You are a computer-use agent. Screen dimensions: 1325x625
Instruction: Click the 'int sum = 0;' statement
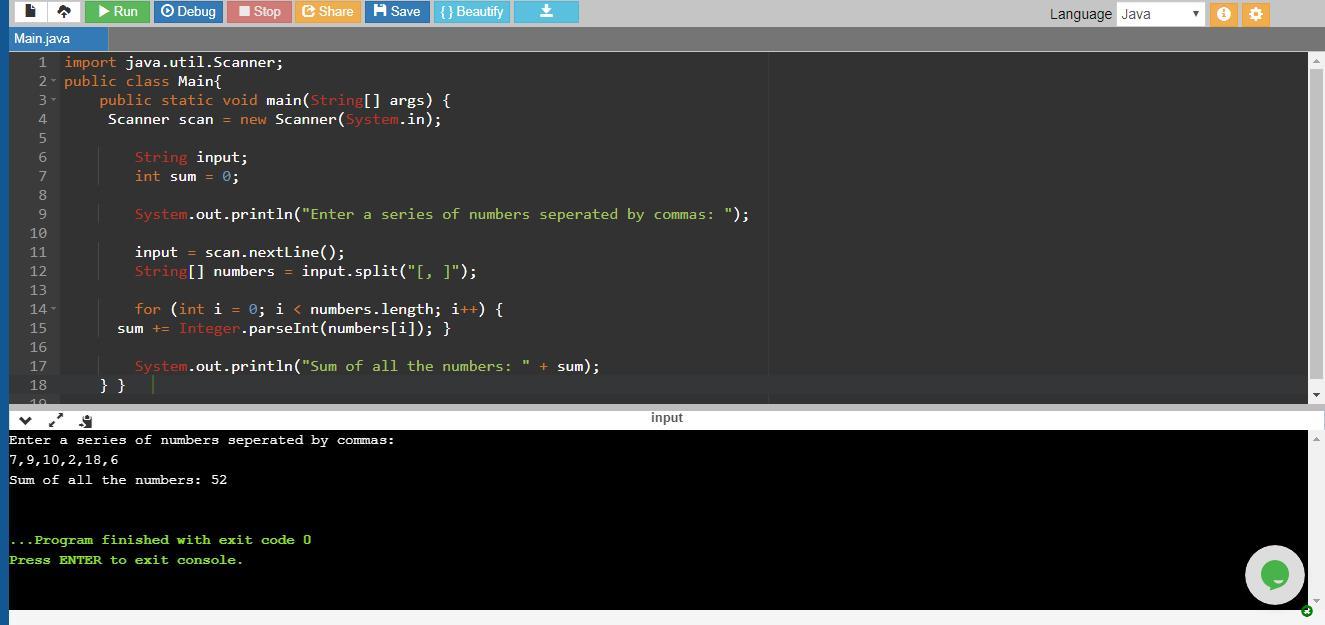[187, 176]
